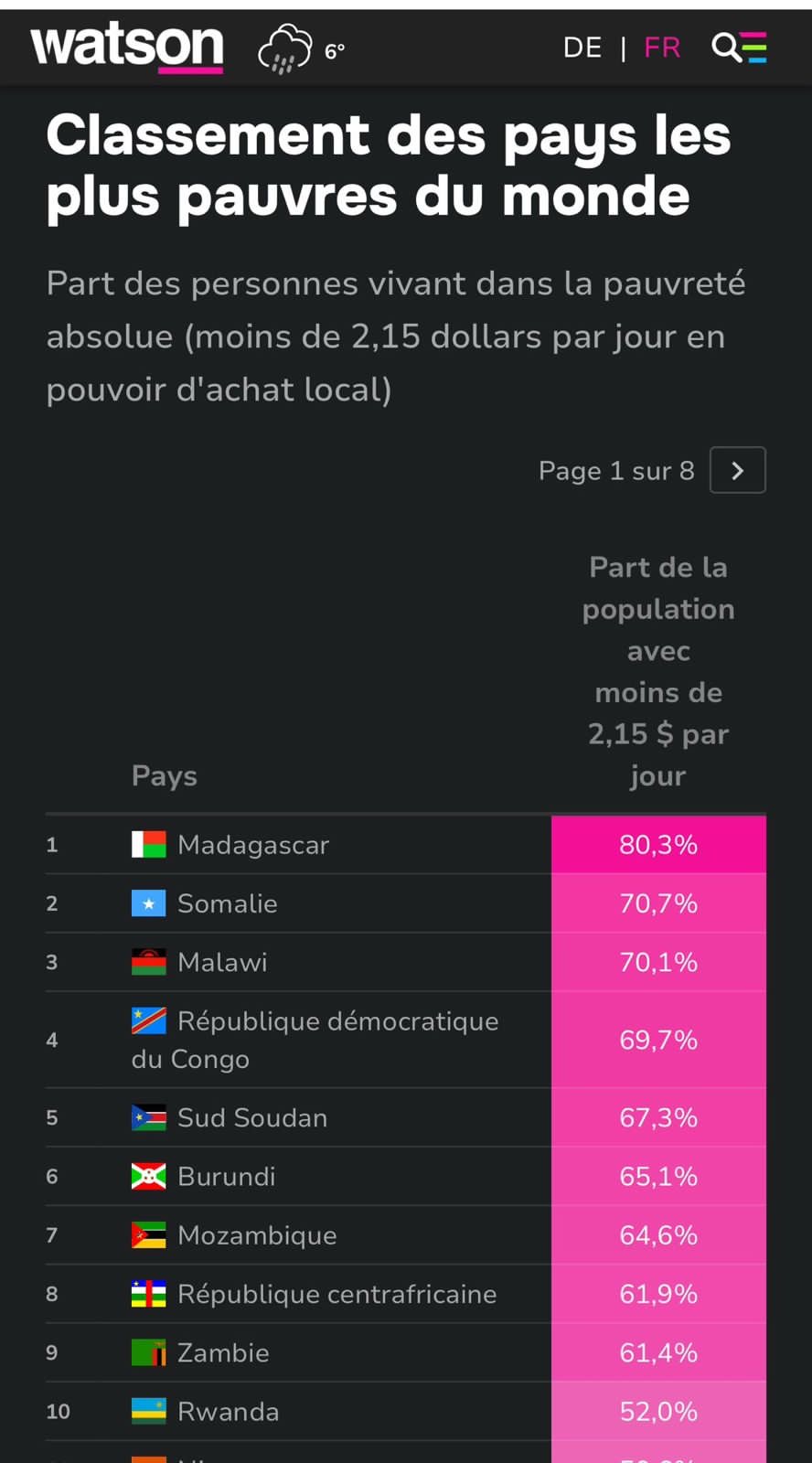Tap the 6° temperature reading
This screenshot has width=812, height=1463.
[335, 51]
